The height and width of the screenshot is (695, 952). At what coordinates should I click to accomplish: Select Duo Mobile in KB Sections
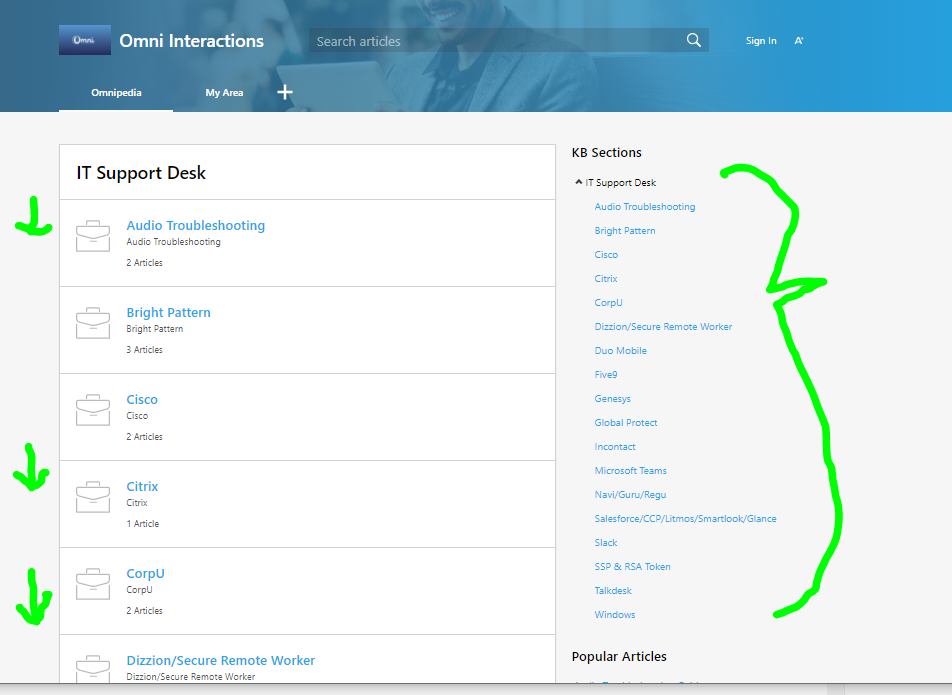click(620, 350)
